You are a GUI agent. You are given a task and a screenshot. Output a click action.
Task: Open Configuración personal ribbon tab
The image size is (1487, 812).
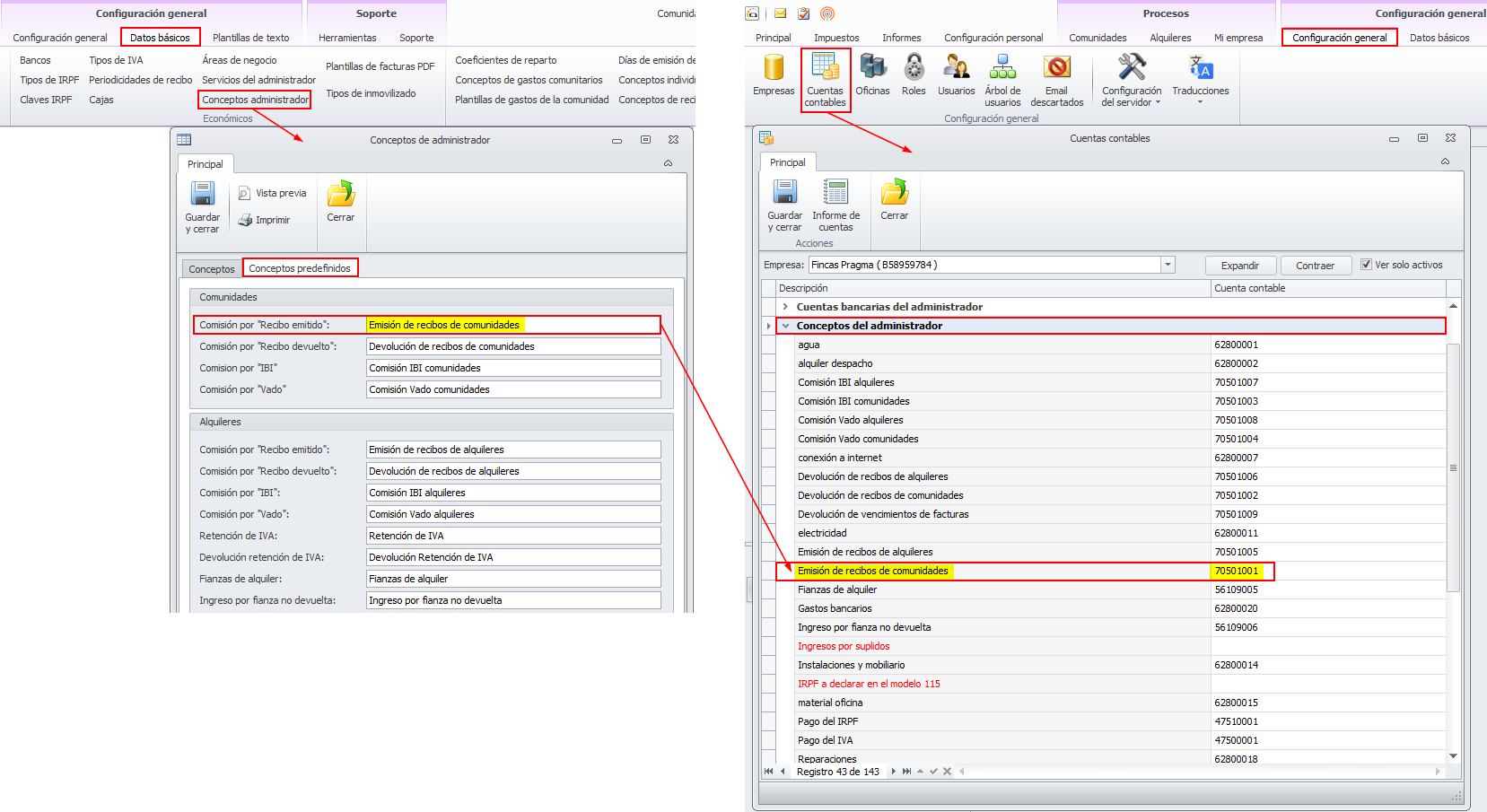tap(993, 38)
